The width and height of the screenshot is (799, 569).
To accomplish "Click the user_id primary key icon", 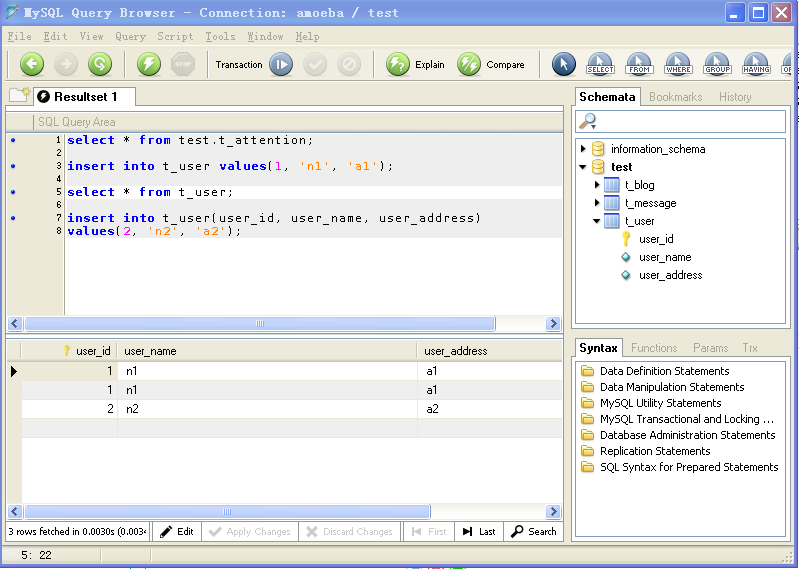I will 626,239.
